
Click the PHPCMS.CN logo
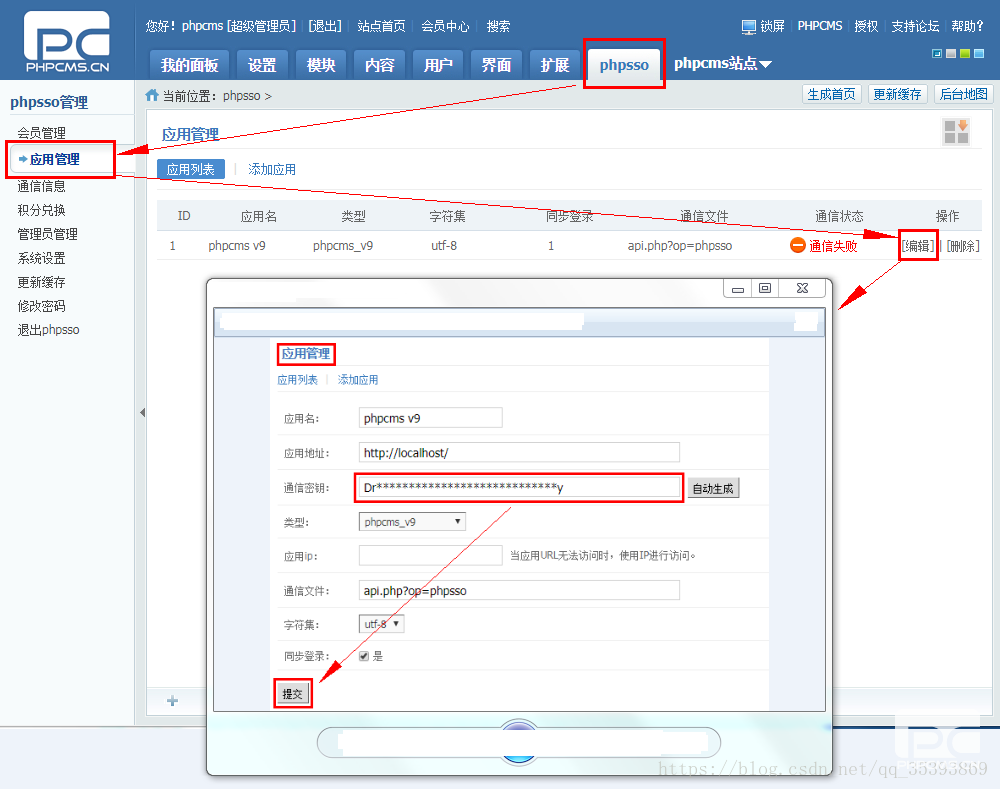[67, 41]
